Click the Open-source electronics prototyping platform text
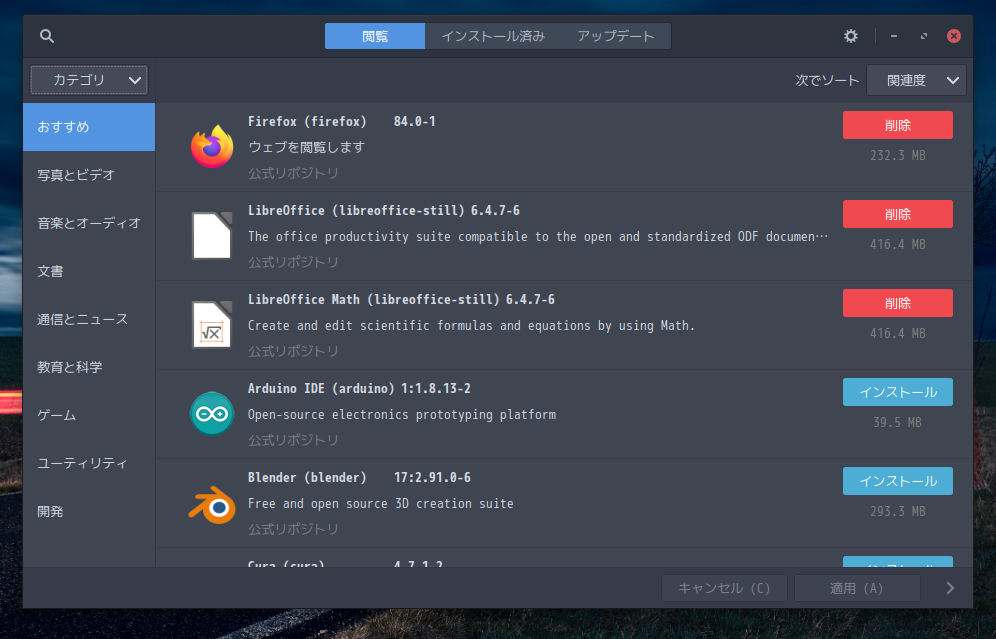The height and width of the screenshot is (639, 996). [x=402, y=415]
